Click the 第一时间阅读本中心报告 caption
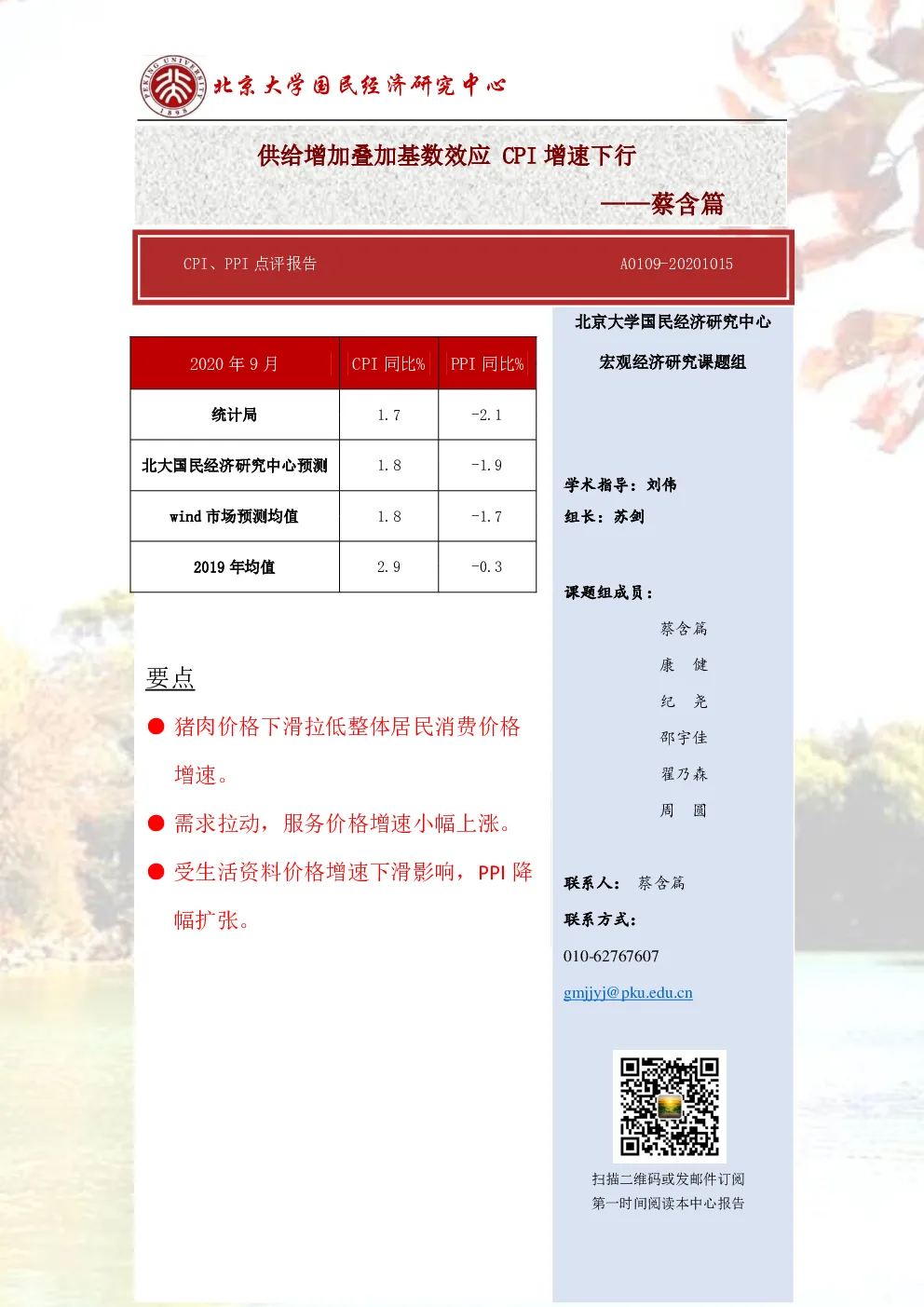The image size is (924, 1307). pyautogui.click(x=669, y=1204)
